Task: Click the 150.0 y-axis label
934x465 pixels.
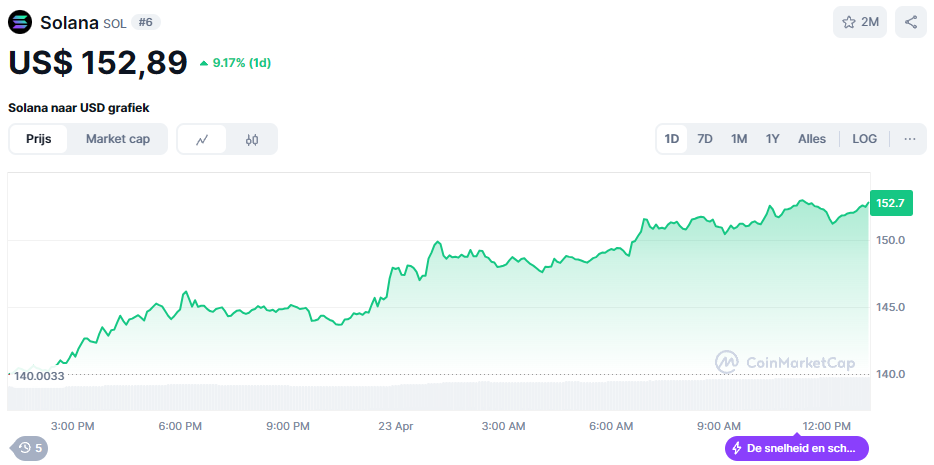Action: [x=891, y=240]
